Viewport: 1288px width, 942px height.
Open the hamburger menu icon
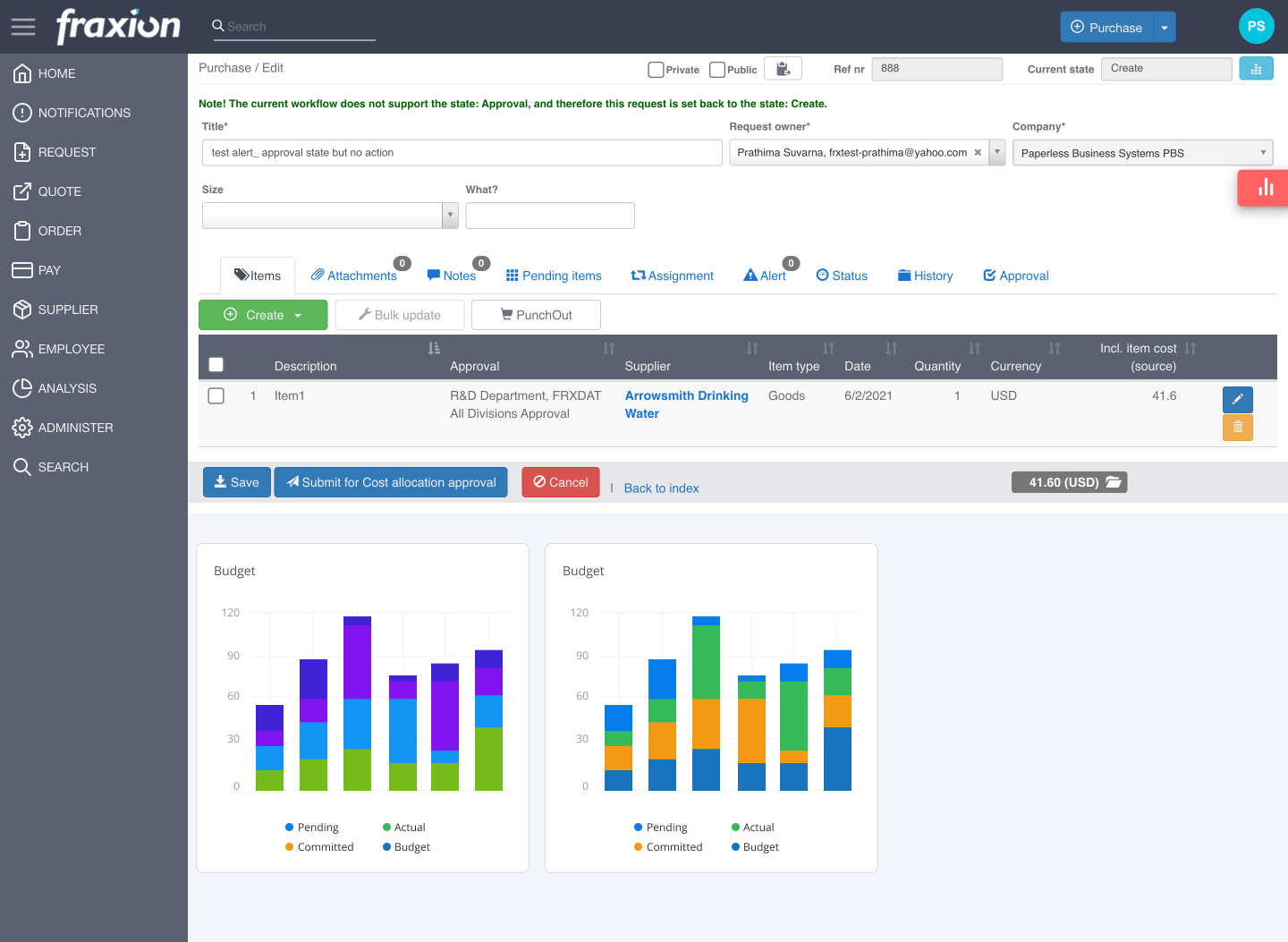tap(23, 27)
